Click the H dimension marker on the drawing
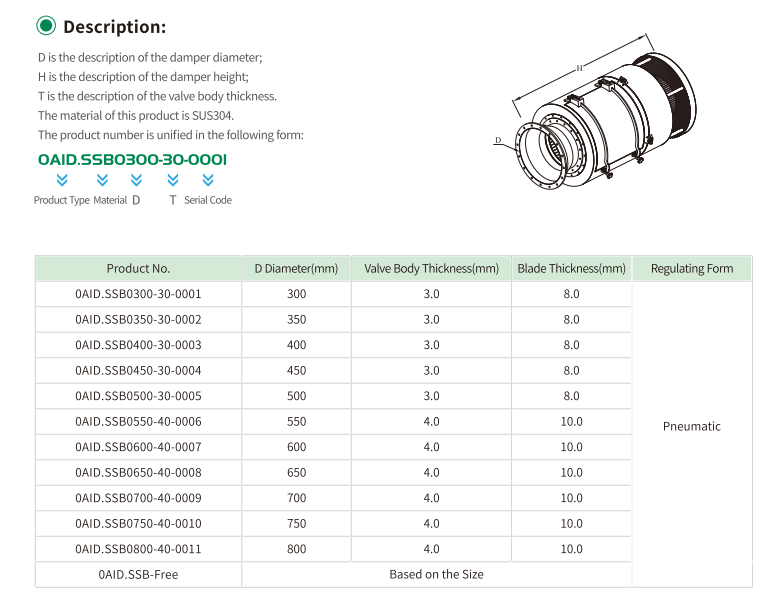Screen dimensions: 782x596 (579, 68)
